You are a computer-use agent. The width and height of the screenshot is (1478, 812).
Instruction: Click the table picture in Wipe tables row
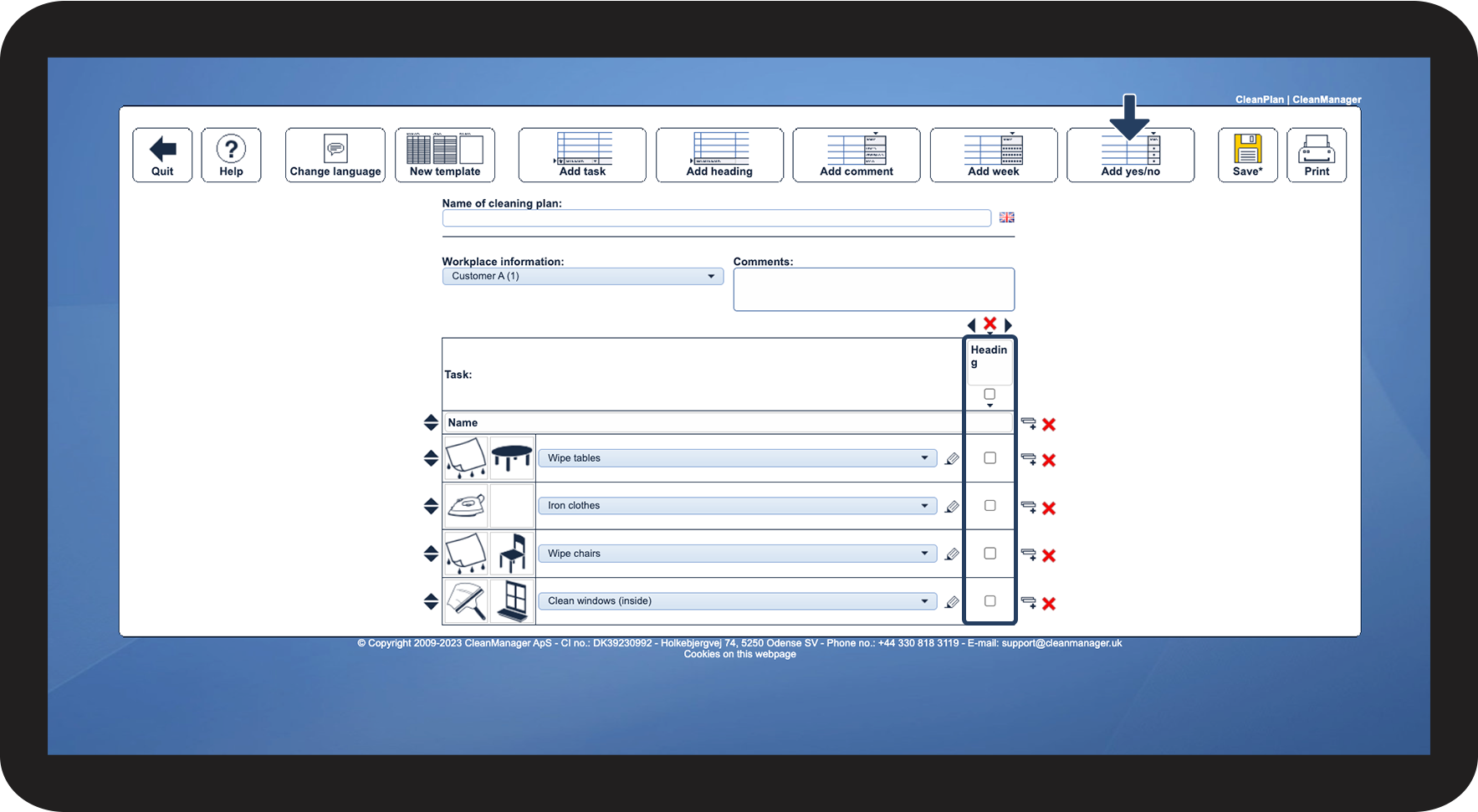tap(512, 457)
